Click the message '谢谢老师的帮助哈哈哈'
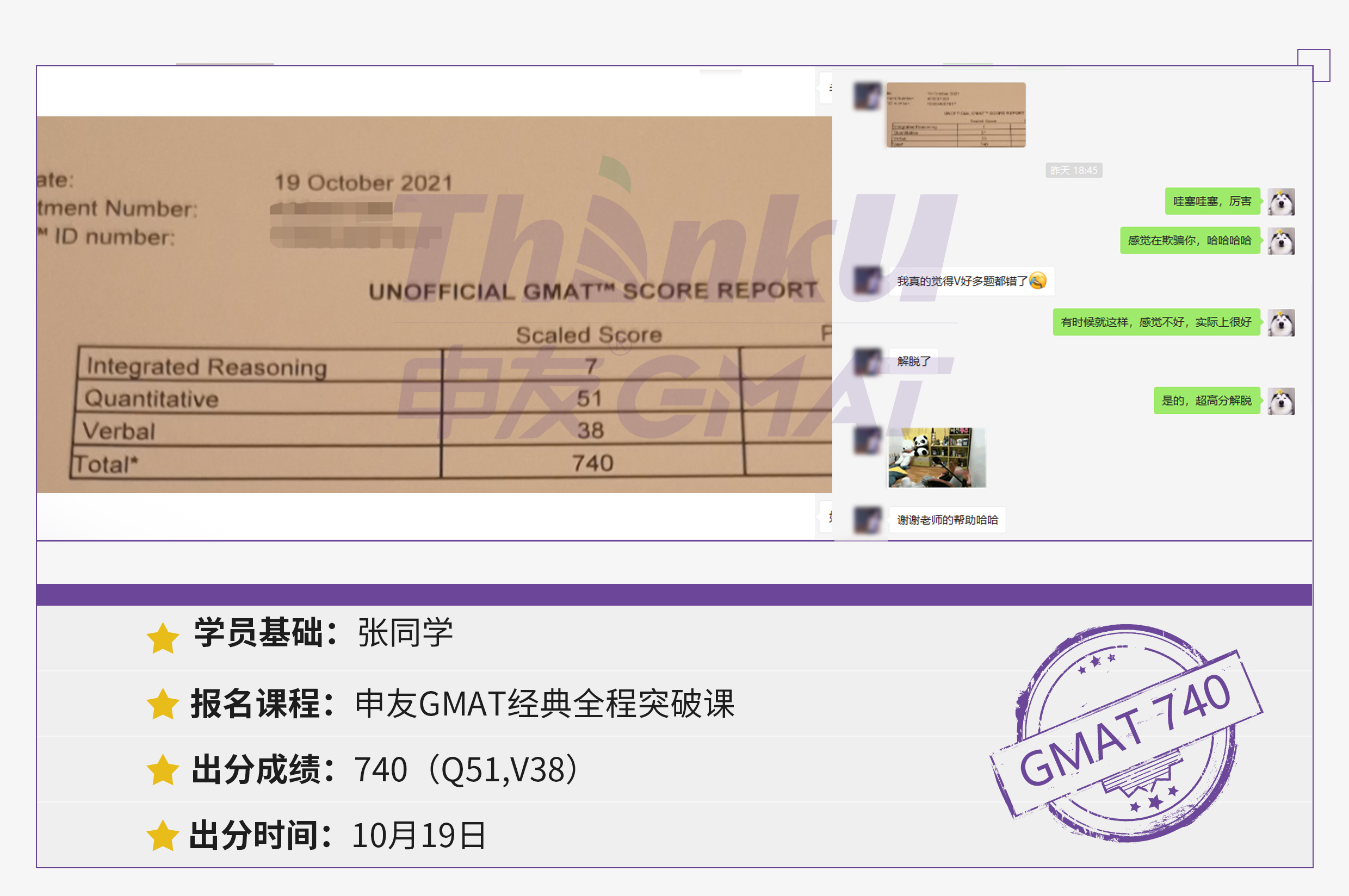Image resolution: width=1349 pixels, height=896 pixels. coord(947,520)
